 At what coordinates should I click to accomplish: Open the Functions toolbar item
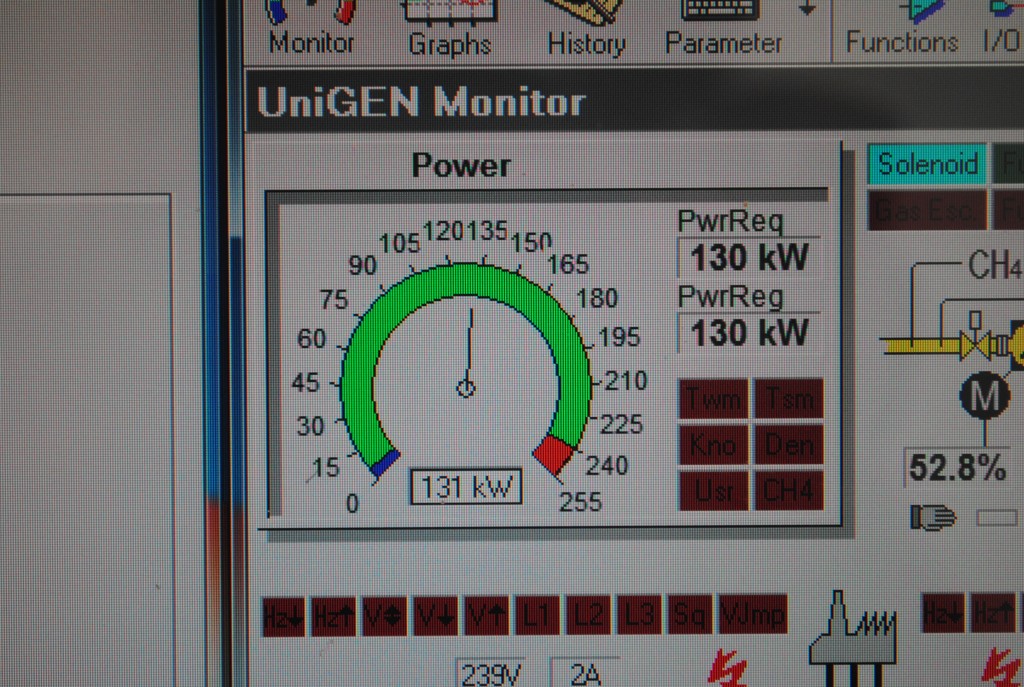(902, 29)
